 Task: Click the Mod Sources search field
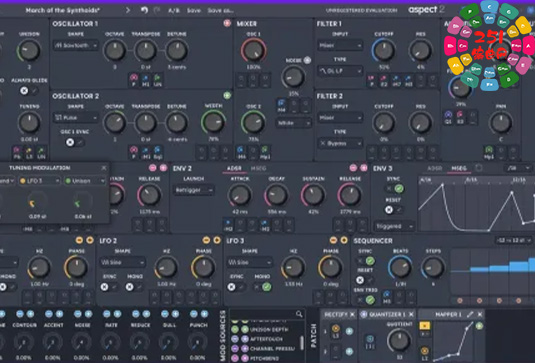[267, 314]
